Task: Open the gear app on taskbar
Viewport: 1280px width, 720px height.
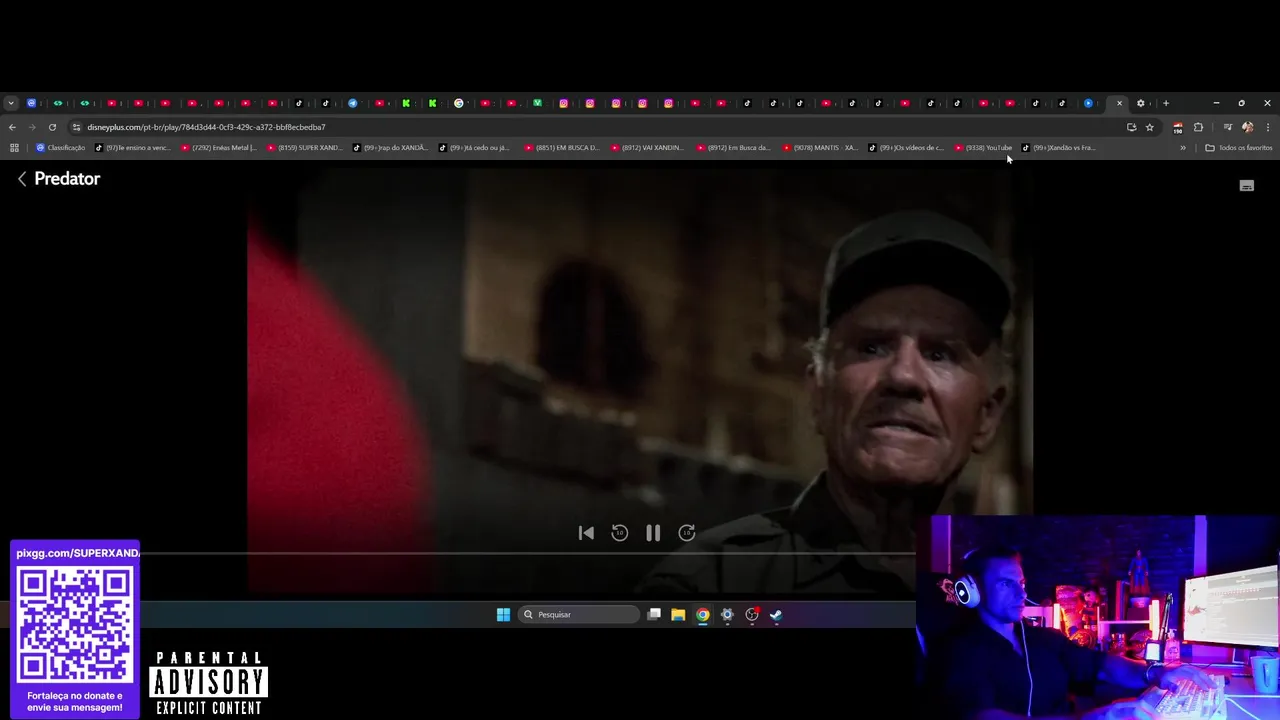Action: pyautogui.click(x=727, y=615)
